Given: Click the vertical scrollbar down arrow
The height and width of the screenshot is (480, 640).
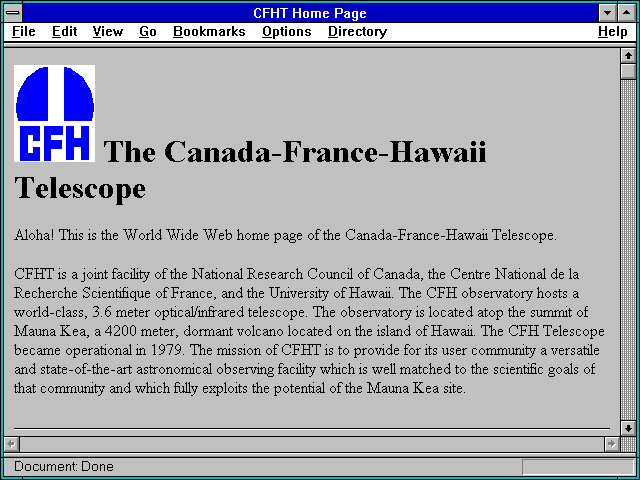Looking at the screenshot, I should tap(628, 428).
